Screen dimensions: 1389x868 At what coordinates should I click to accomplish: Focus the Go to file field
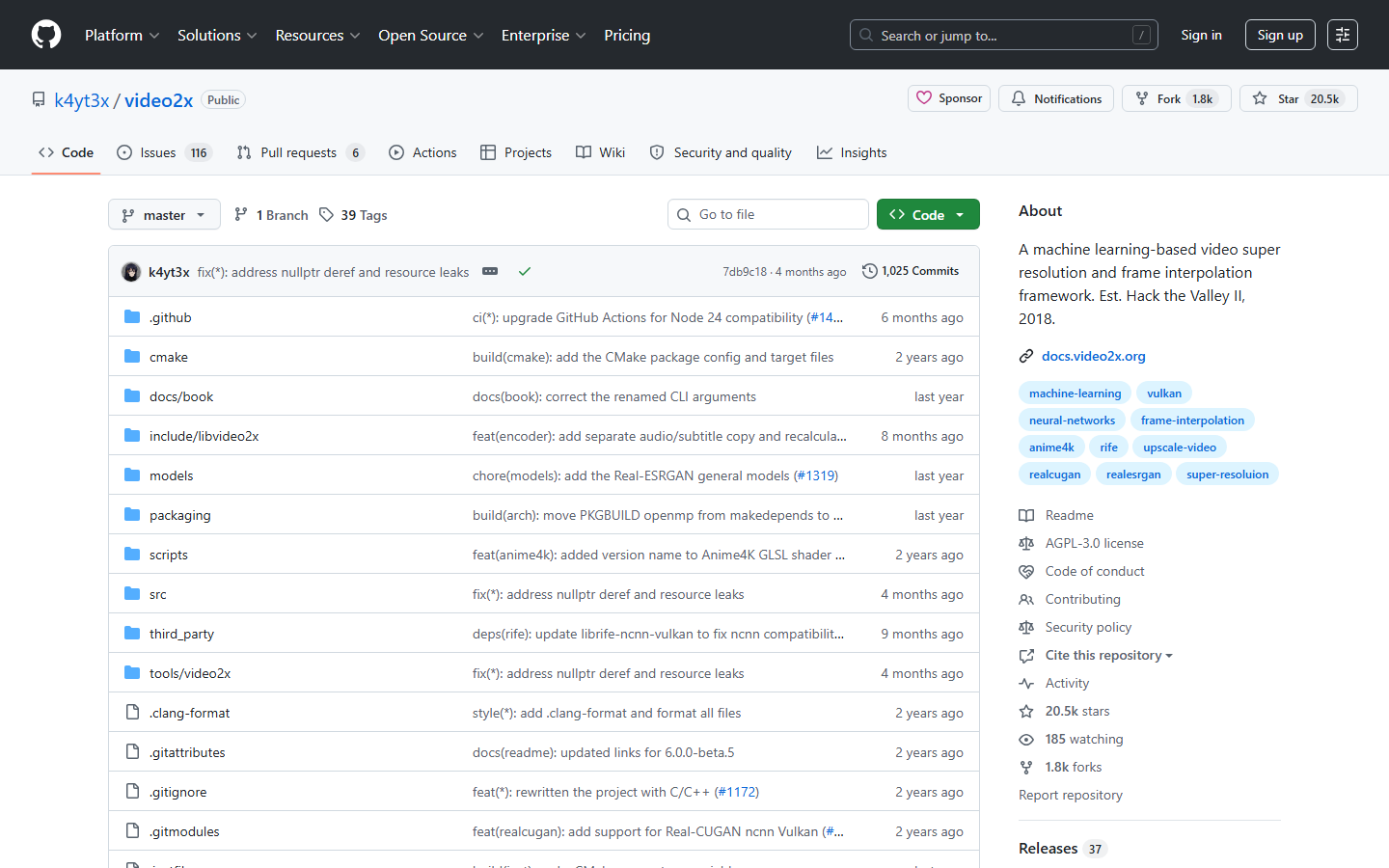tap(768, 214)
